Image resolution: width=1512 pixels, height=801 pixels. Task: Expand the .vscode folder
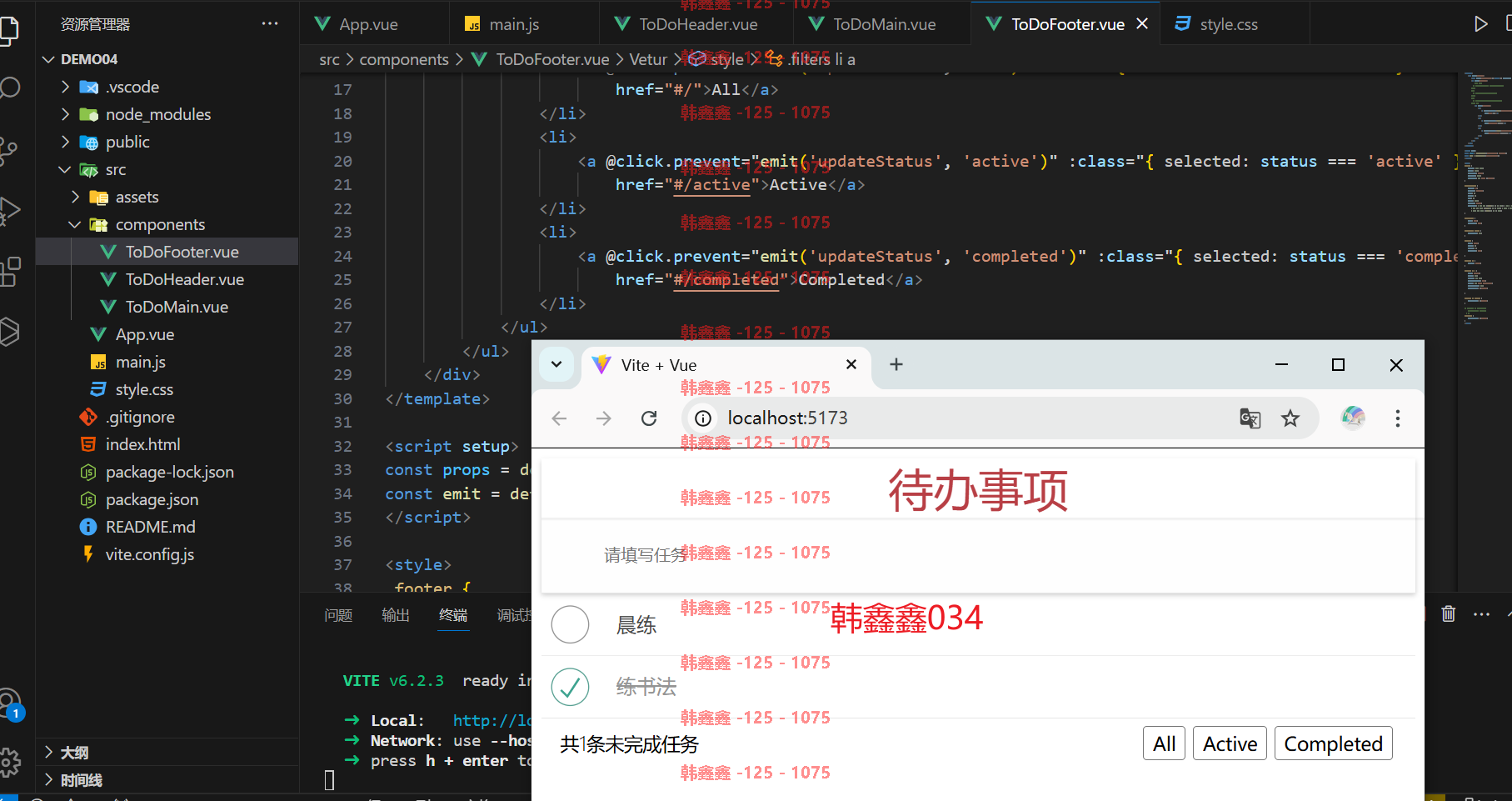tap(66, 87)
